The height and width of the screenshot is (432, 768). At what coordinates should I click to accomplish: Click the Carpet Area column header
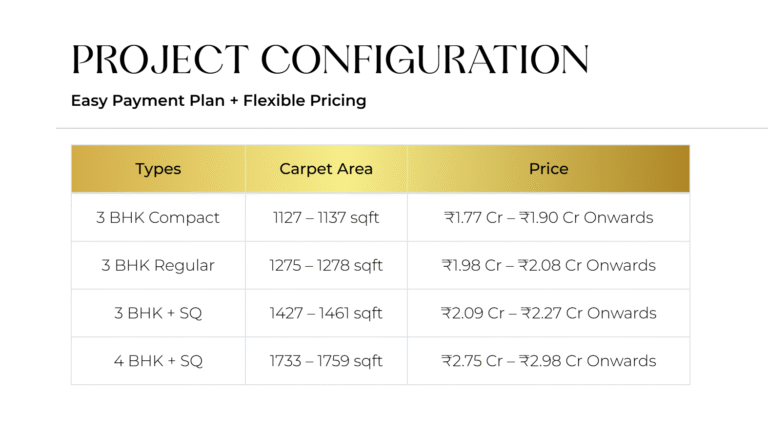coord(326,169)
